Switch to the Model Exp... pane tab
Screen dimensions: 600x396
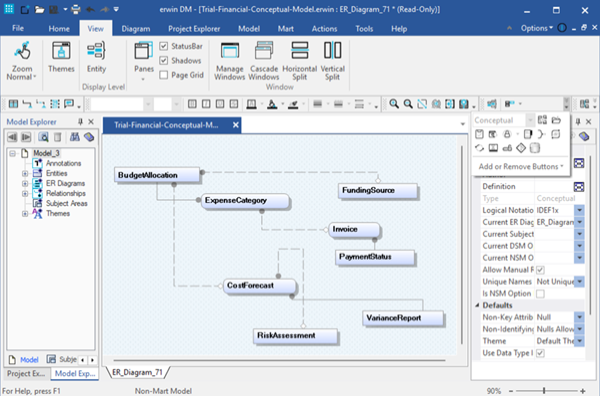(75, 373)
